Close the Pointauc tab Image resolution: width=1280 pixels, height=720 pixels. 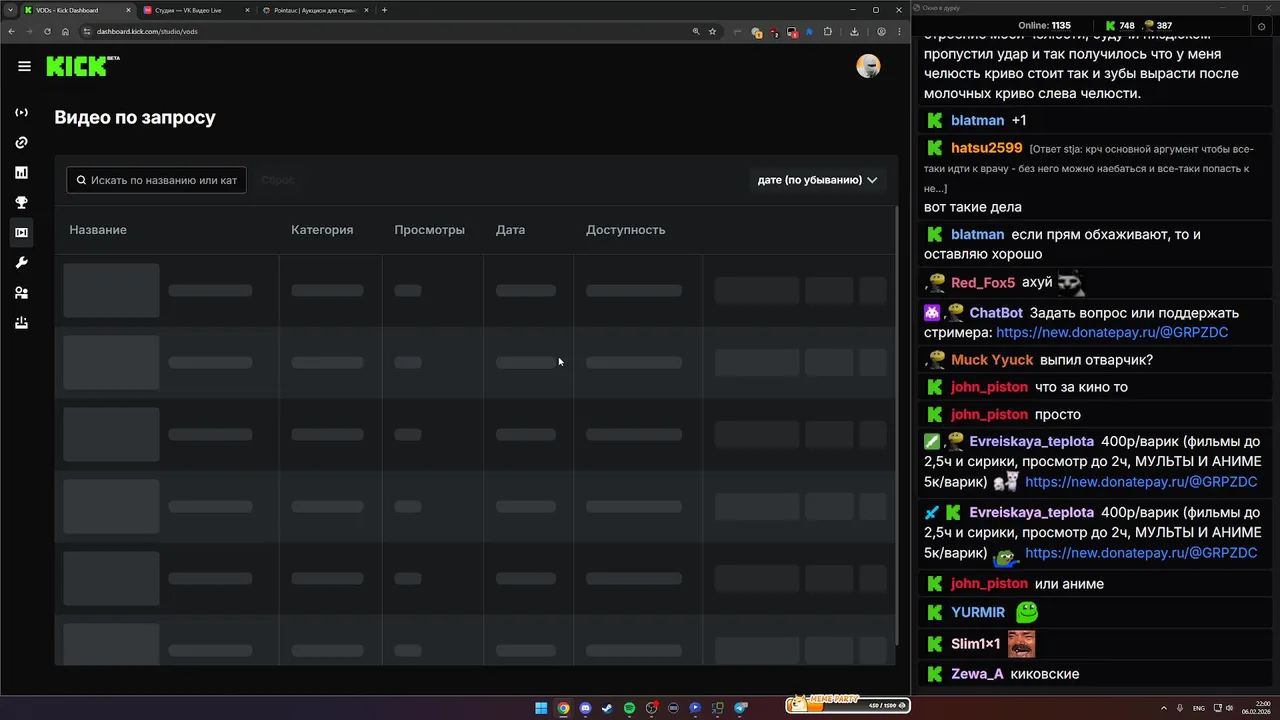[367, 10]
